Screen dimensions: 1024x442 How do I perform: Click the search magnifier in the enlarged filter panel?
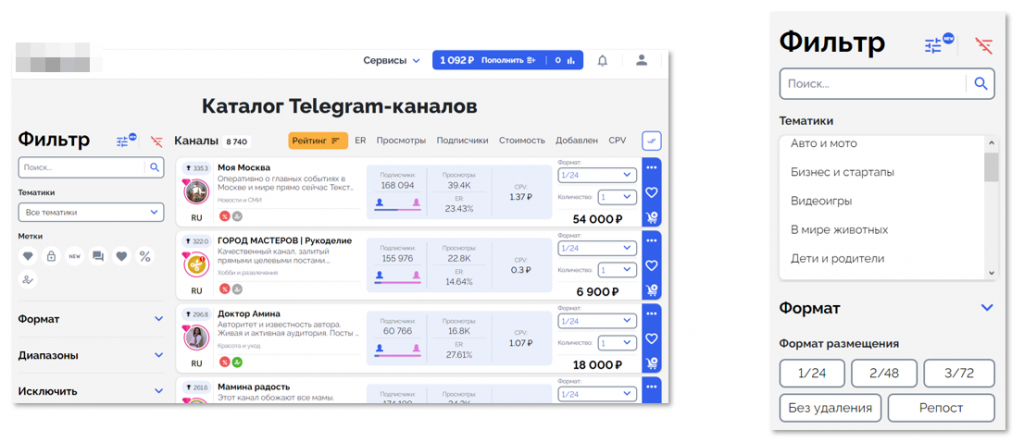pyautogui.click(x=980, y=83)
